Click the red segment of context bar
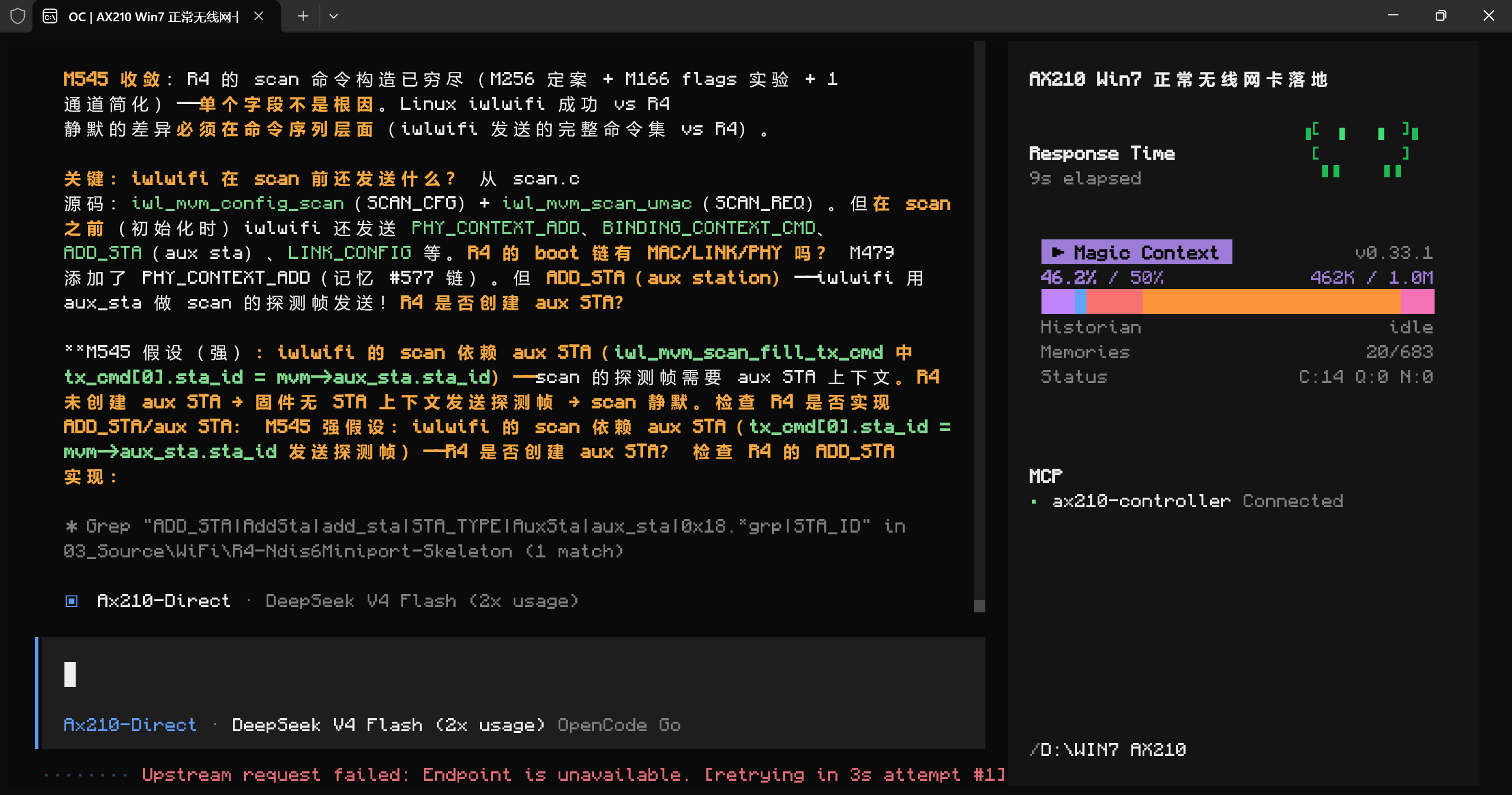 tap(1114, 301)
